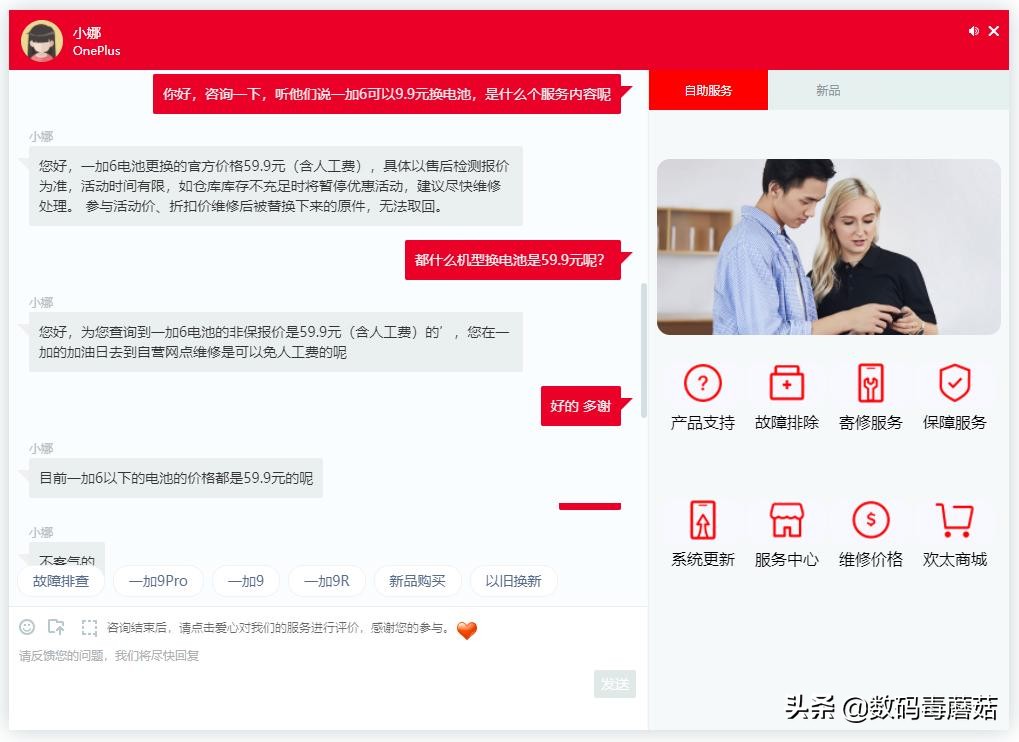
Task: Open the 自助服务 tab
Action: [707, 89]
